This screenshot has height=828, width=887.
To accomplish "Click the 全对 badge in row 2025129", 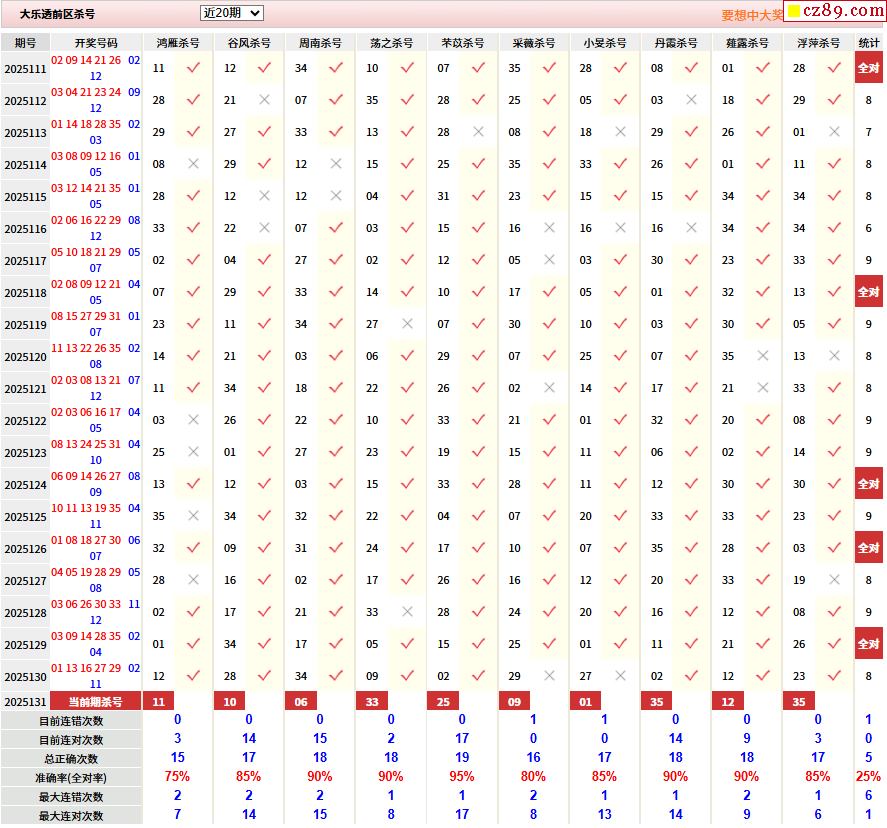I will [868, 644].
